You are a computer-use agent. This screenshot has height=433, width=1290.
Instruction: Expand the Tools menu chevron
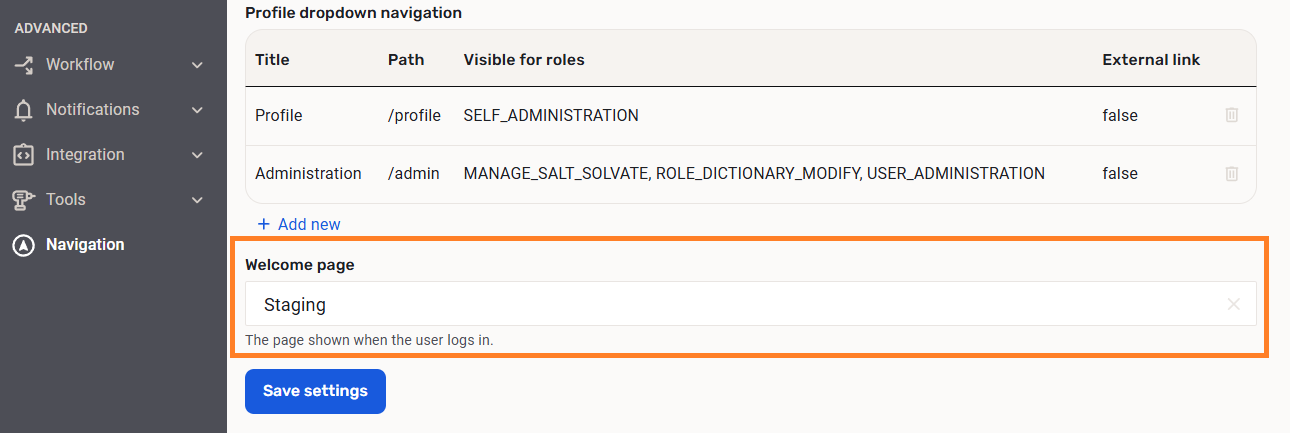tap(197, 200)
